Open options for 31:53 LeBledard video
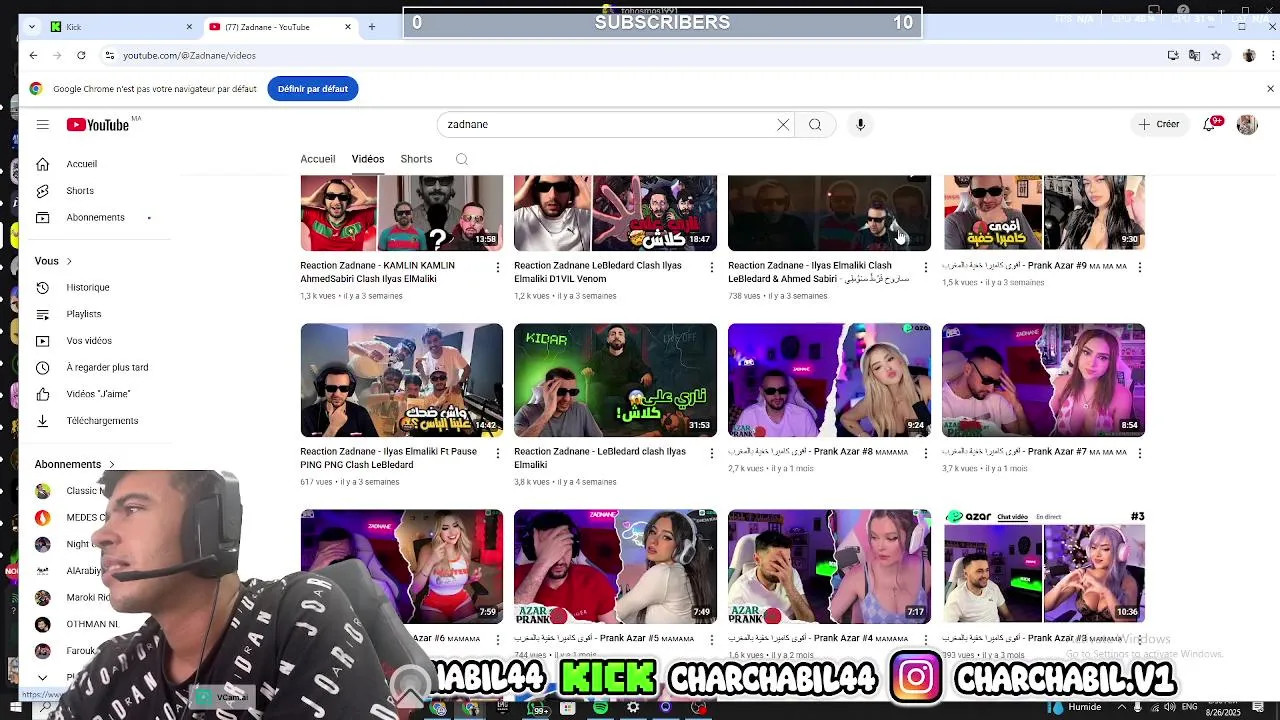The height and width of the screenshot is (720, 1280). (x=712, y=453)
